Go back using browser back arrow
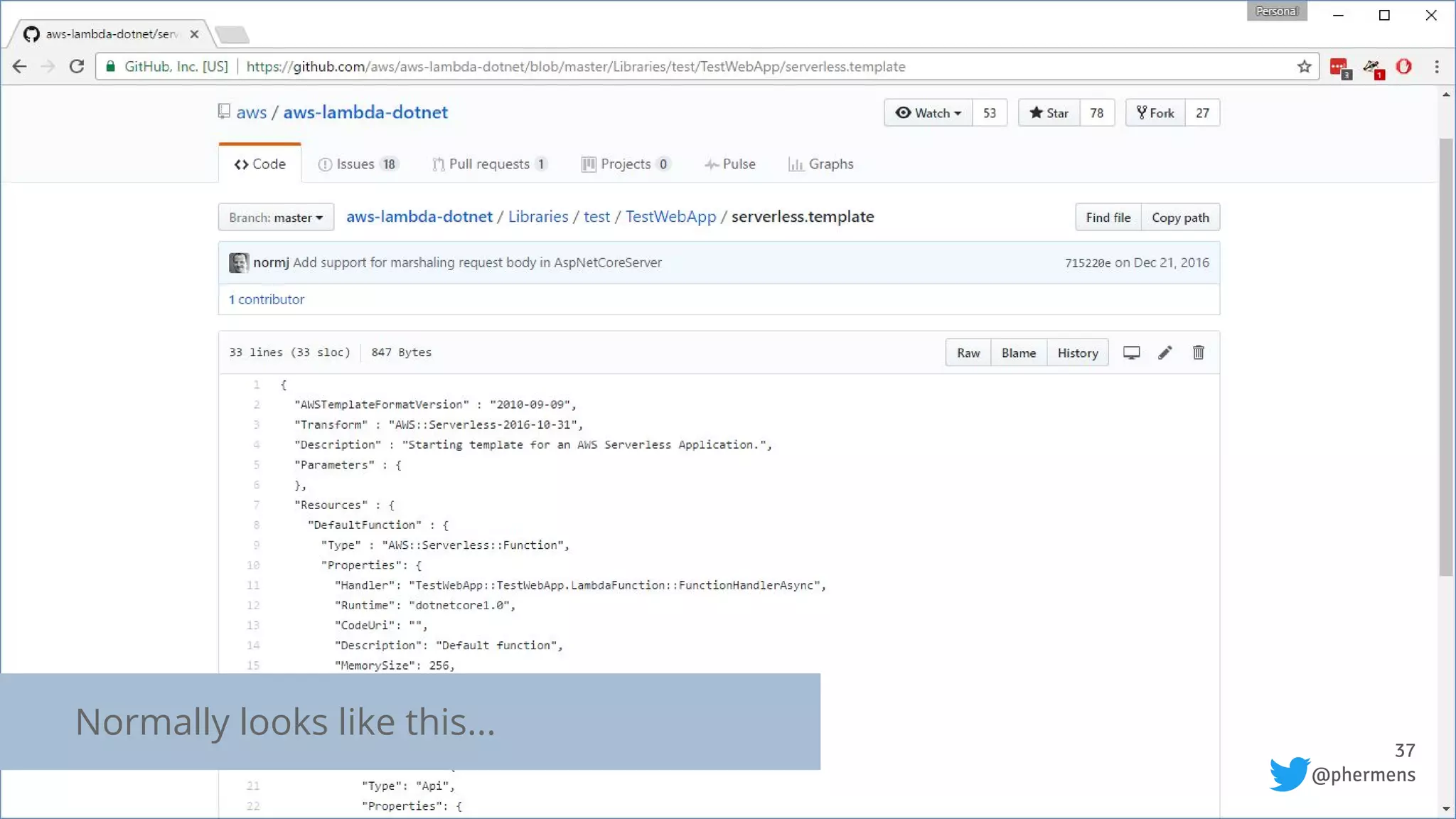This screenshot has height=819, width=1456. click(x=20, y=67)
